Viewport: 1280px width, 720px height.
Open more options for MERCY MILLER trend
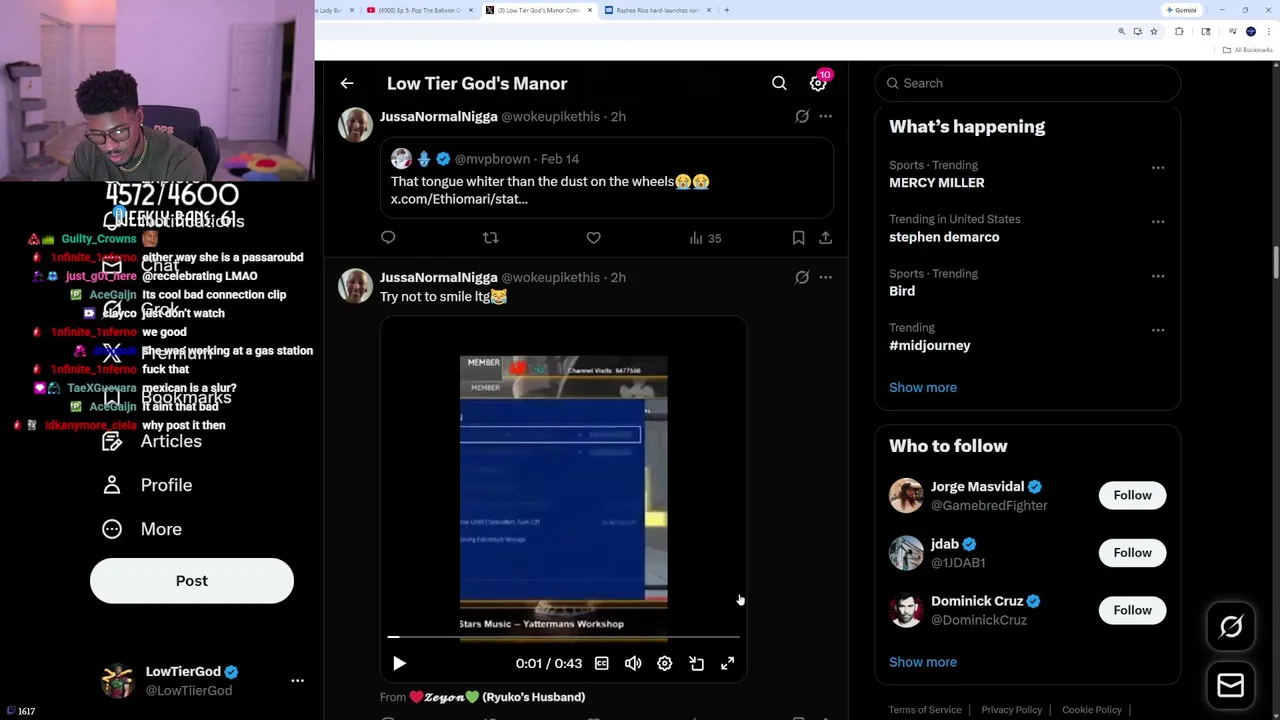(1158, 168)
